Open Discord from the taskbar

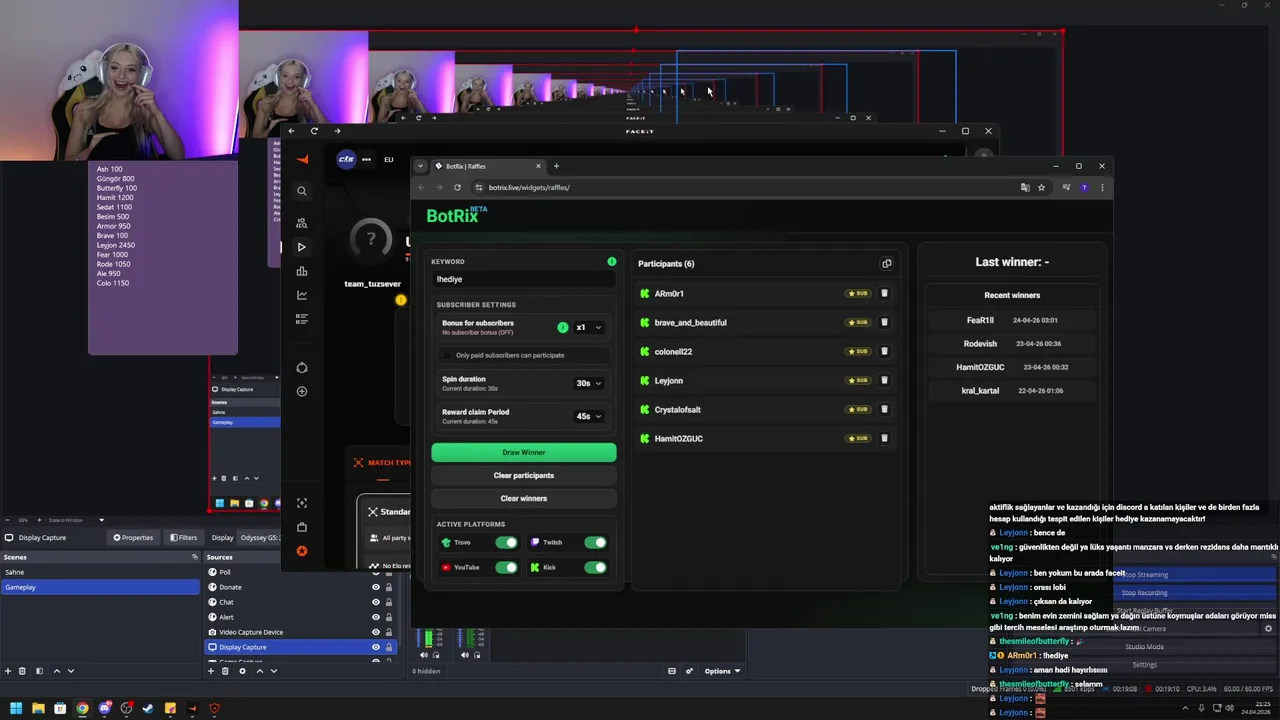(104, 708)
